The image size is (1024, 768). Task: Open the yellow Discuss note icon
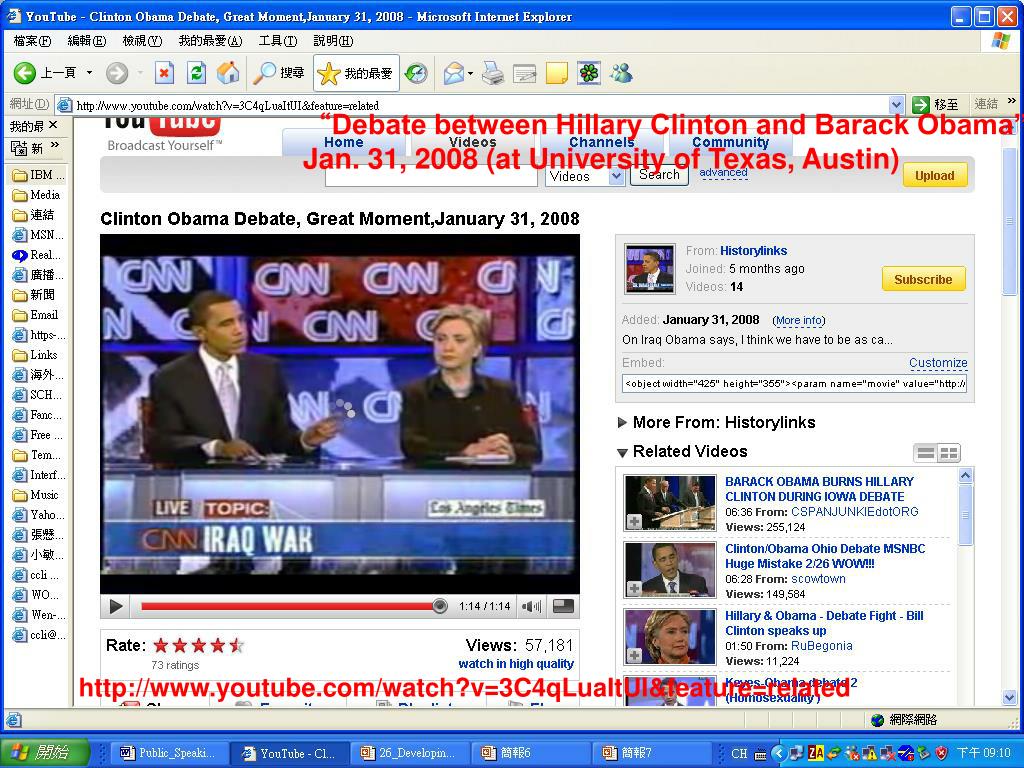pos(556,73)
